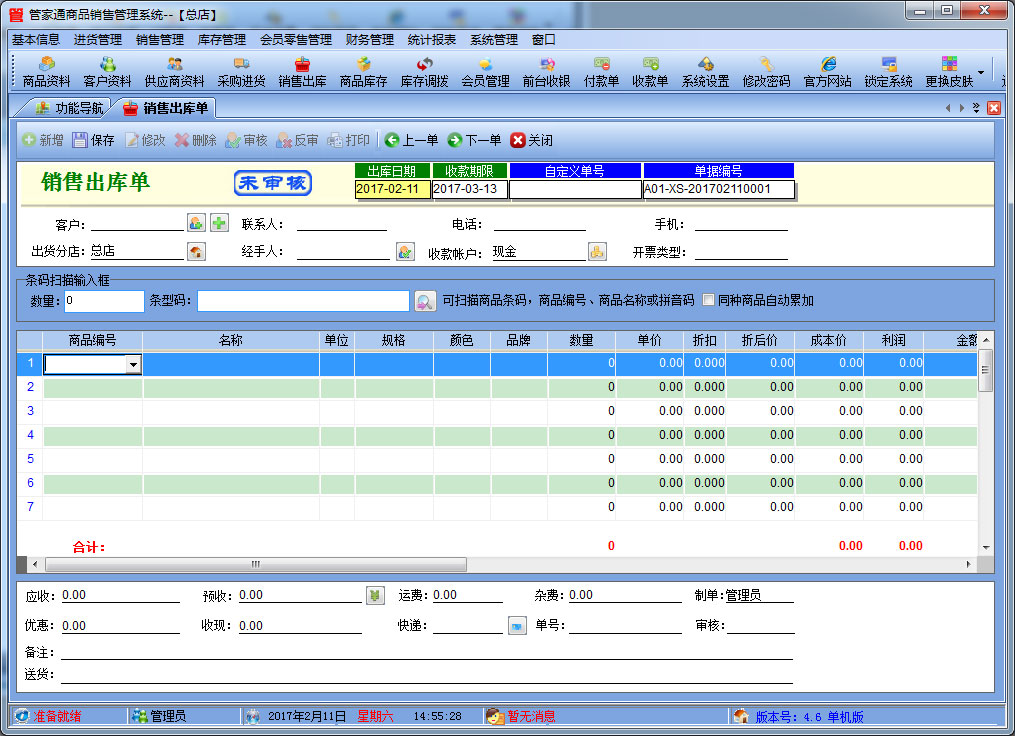Click the 出库日期 date field

(x=392, y=189)
